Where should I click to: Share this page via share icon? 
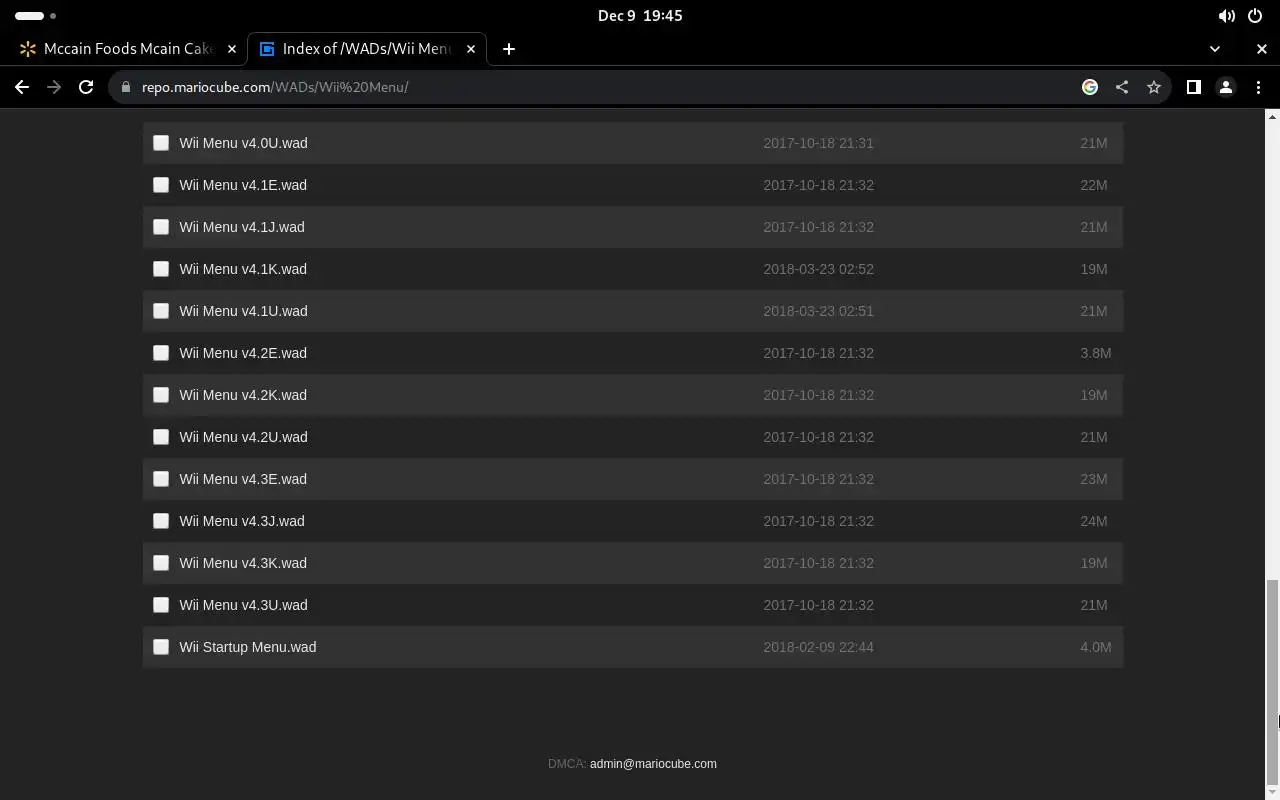coord(1122,87)
